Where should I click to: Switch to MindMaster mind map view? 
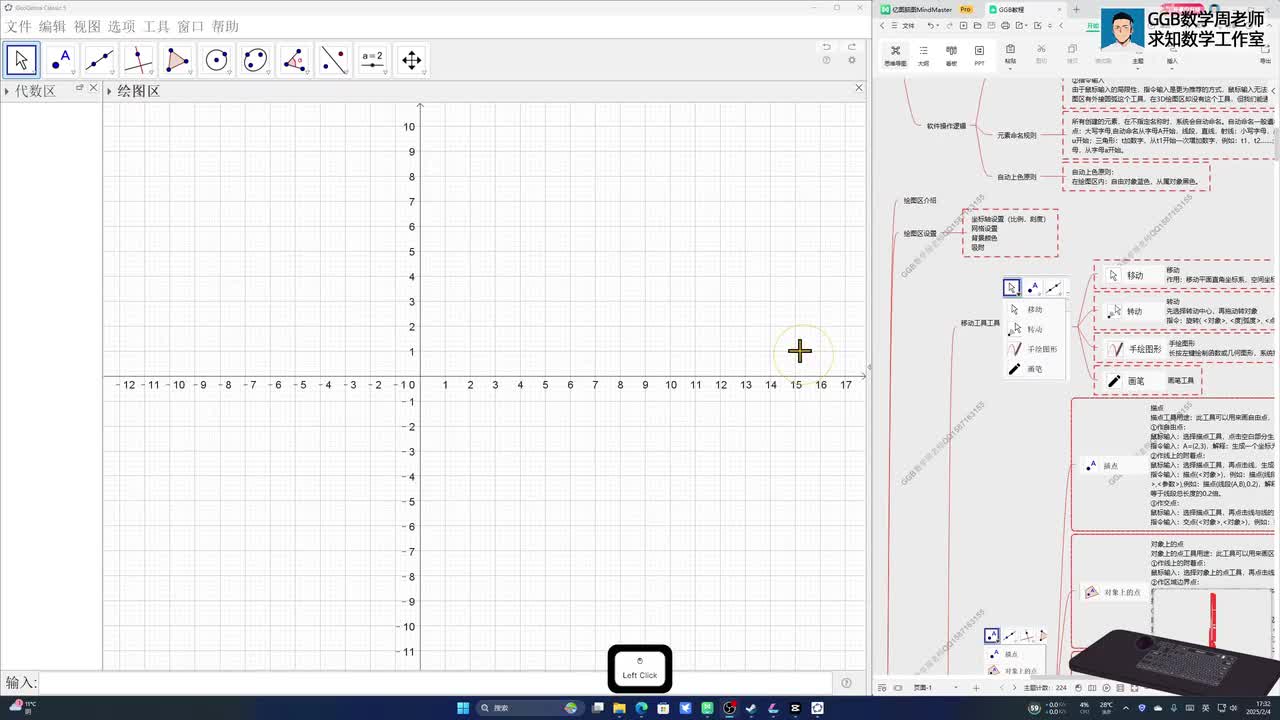coord(895,55)
